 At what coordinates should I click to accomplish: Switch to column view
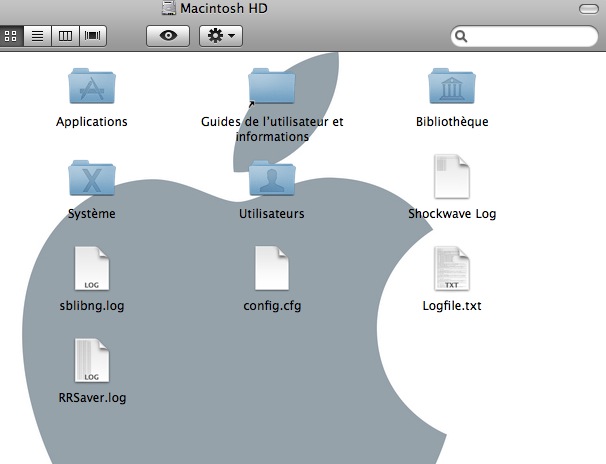coord(65,36)
